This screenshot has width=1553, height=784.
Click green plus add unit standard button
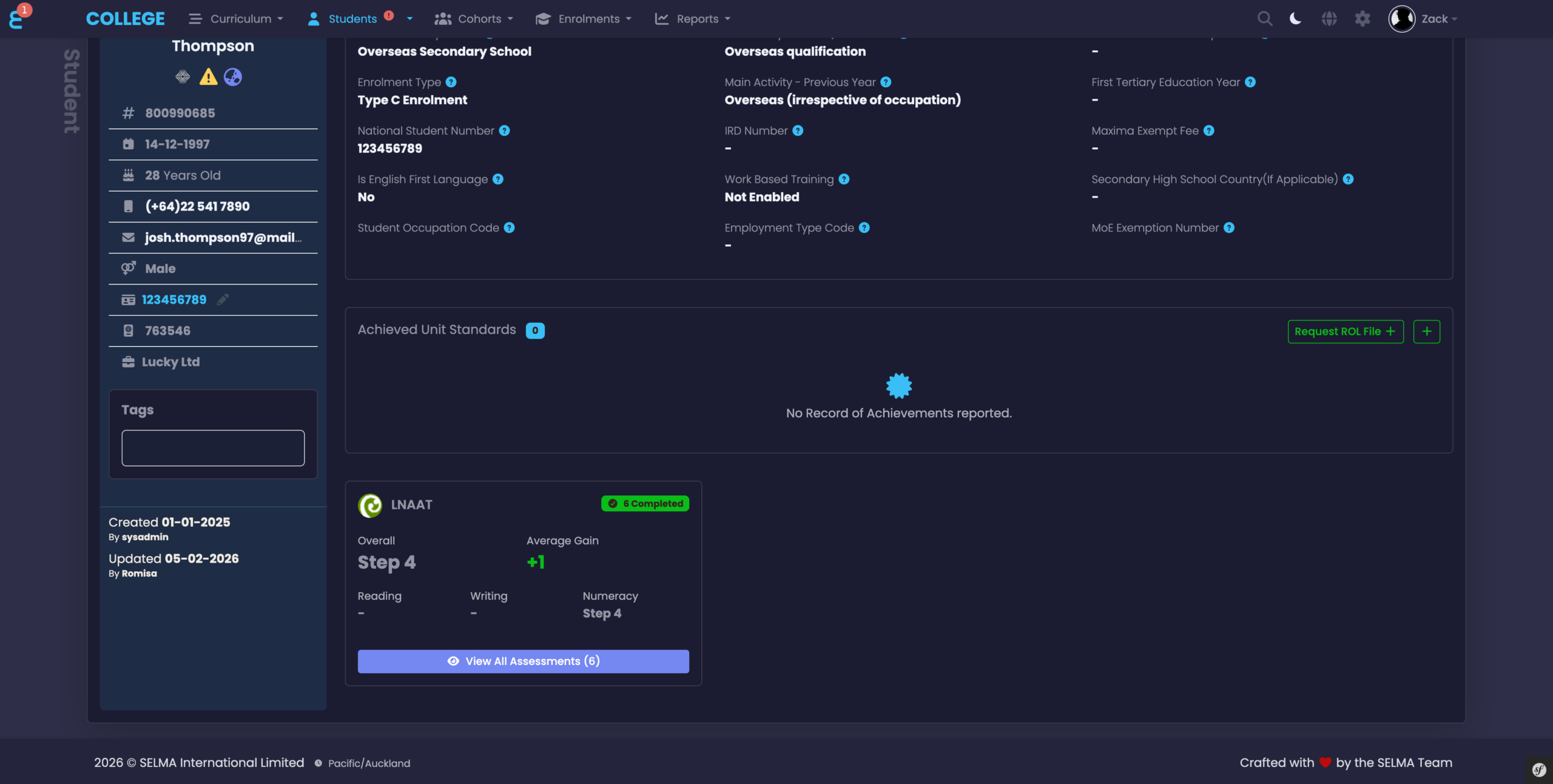tap(1426, 332)
